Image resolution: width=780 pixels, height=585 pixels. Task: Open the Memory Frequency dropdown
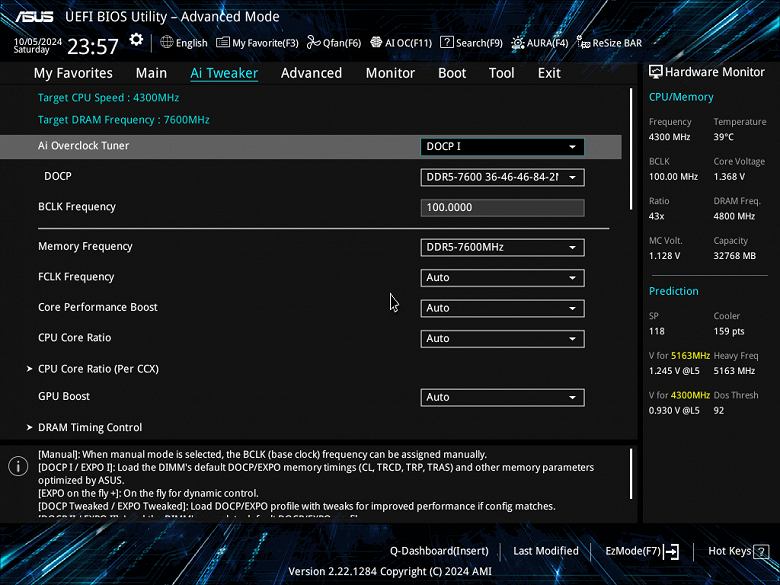[502, 247]
